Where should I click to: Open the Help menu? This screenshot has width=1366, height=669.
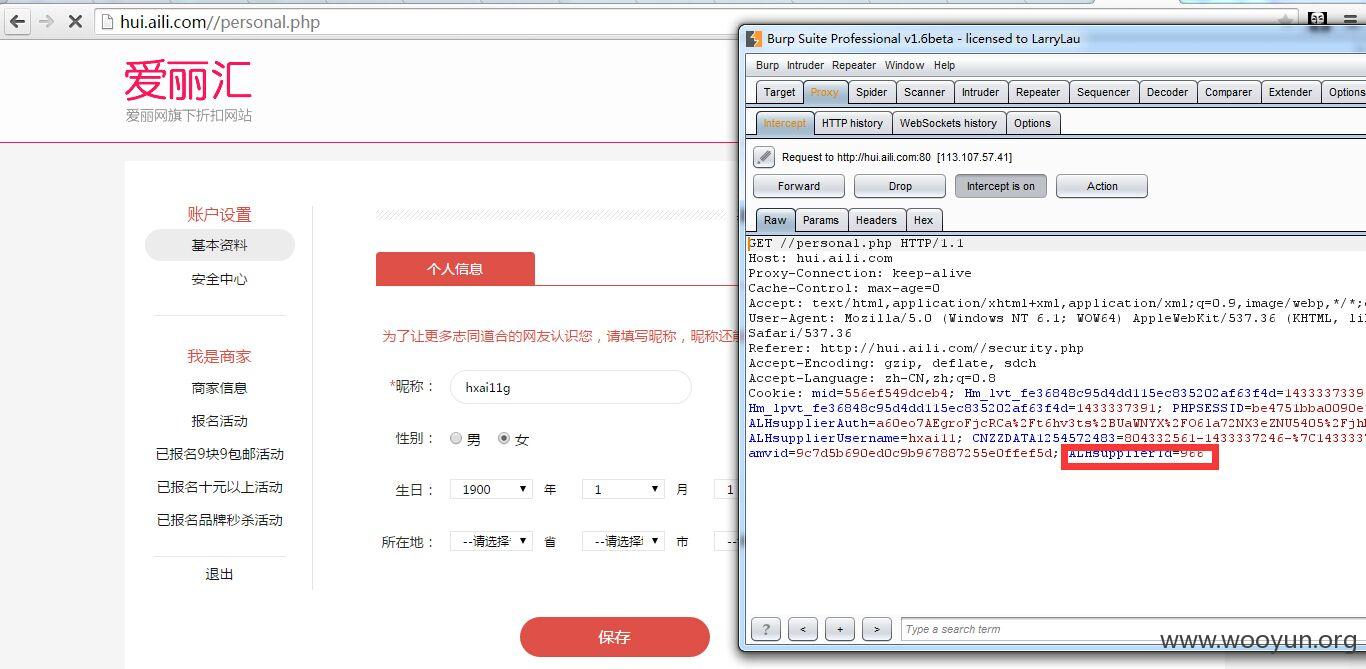click(944, 65)
